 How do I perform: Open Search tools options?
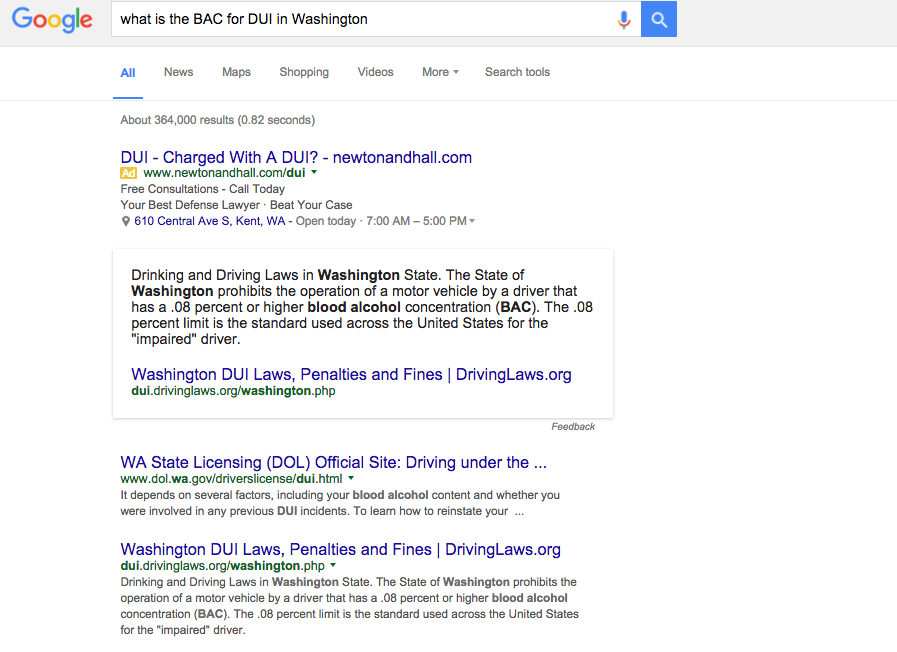pos(517,72)
